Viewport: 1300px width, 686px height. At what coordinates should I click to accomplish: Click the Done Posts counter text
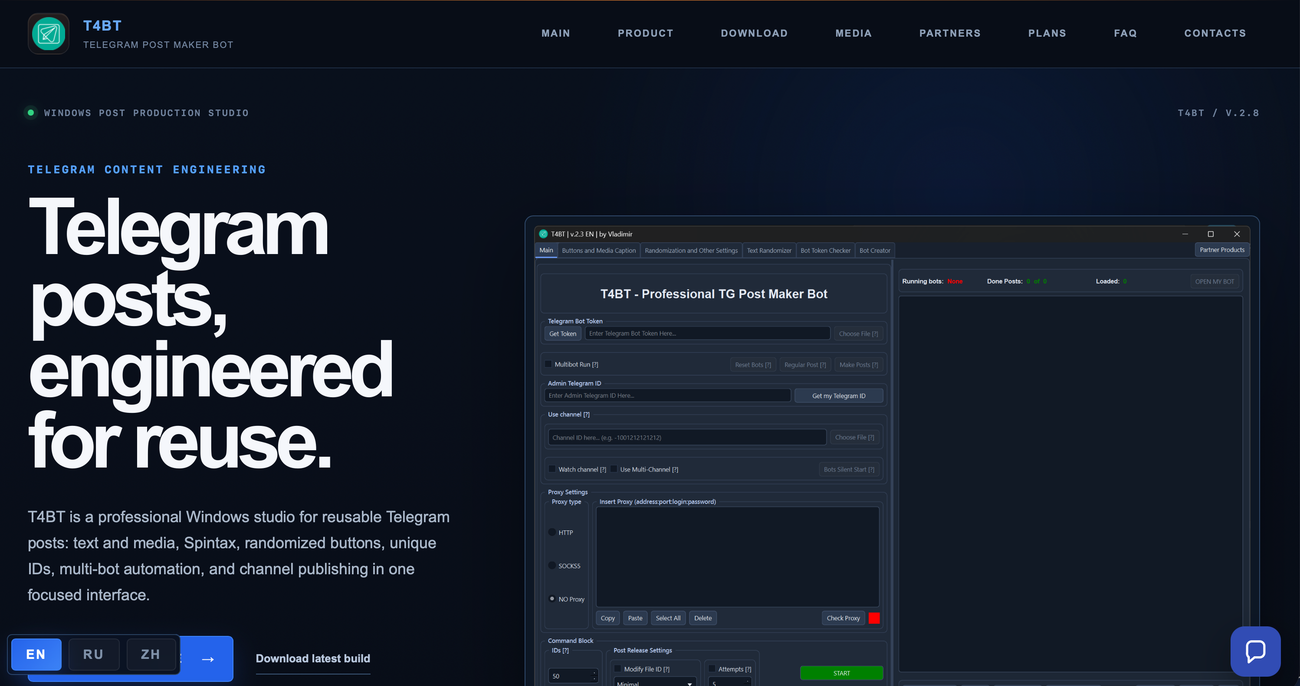(x=1017, y=282)
